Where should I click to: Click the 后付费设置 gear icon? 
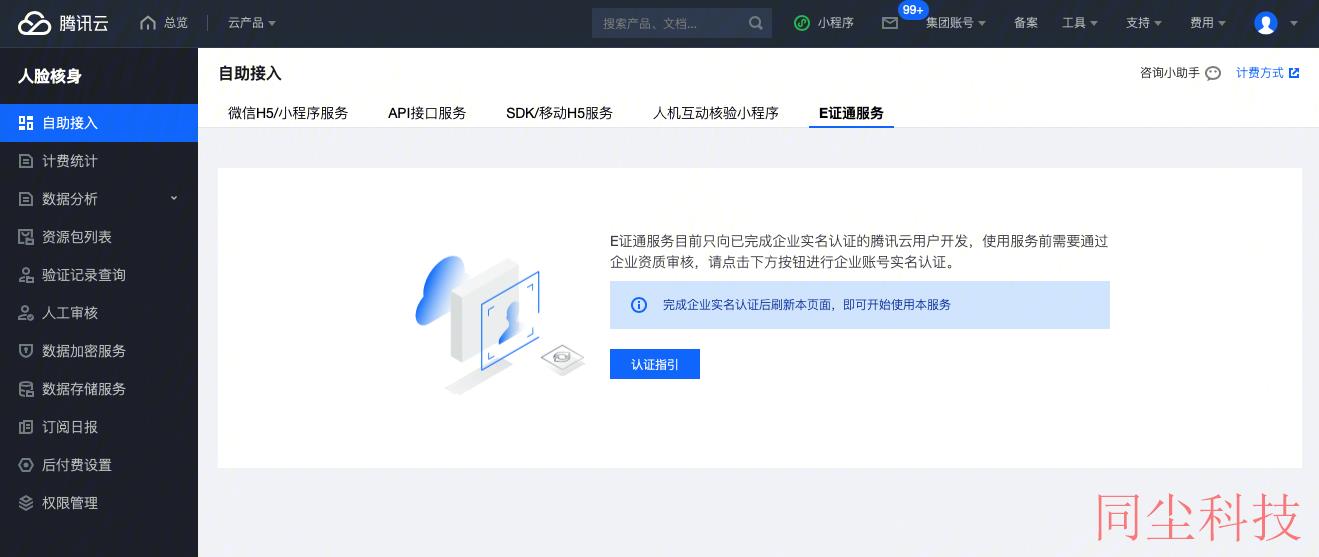tap(26, 465)
